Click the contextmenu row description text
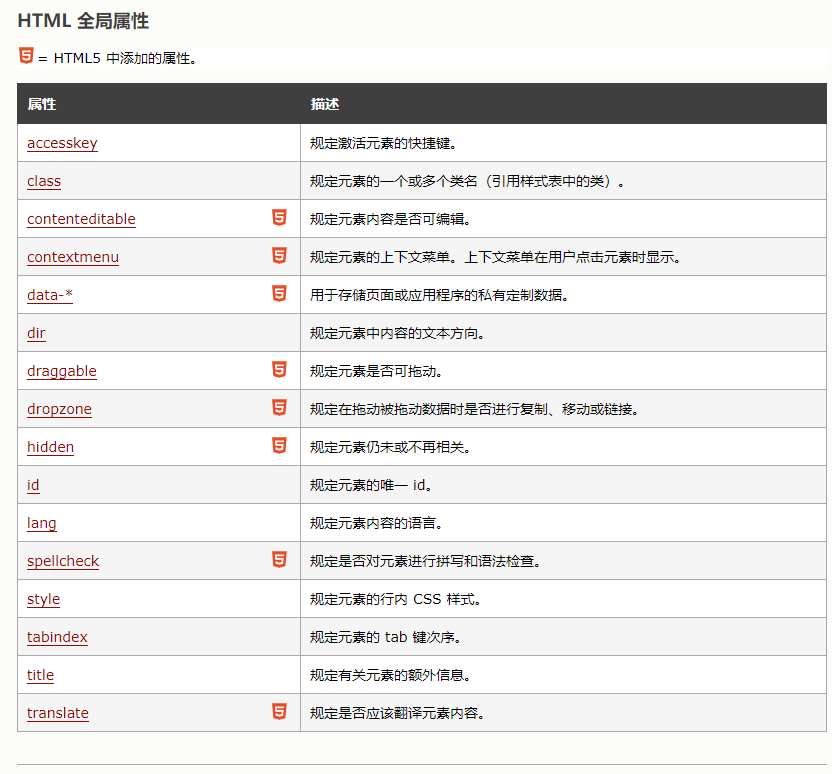Image resolution: width=832 pixels, height=774 pixels. point(496,258)
